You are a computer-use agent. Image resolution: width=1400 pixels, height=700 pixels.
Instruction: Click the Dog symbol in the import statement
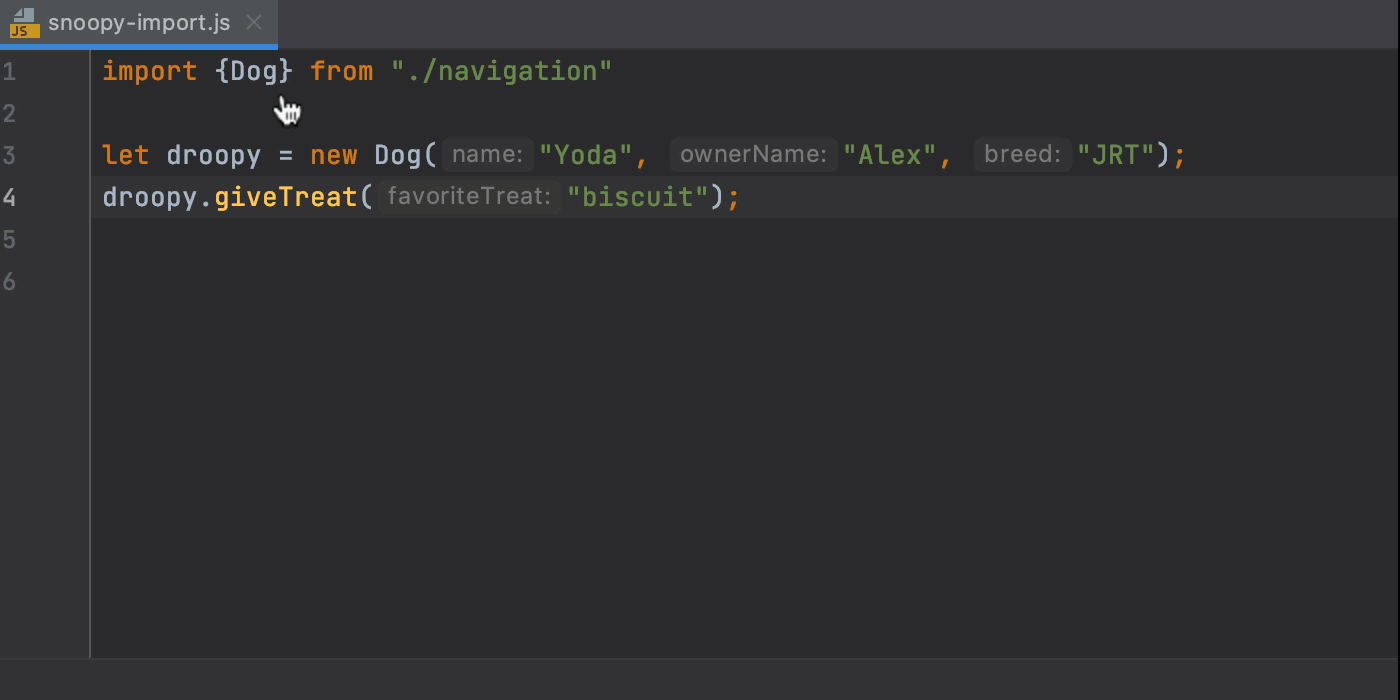coord(254,72)
